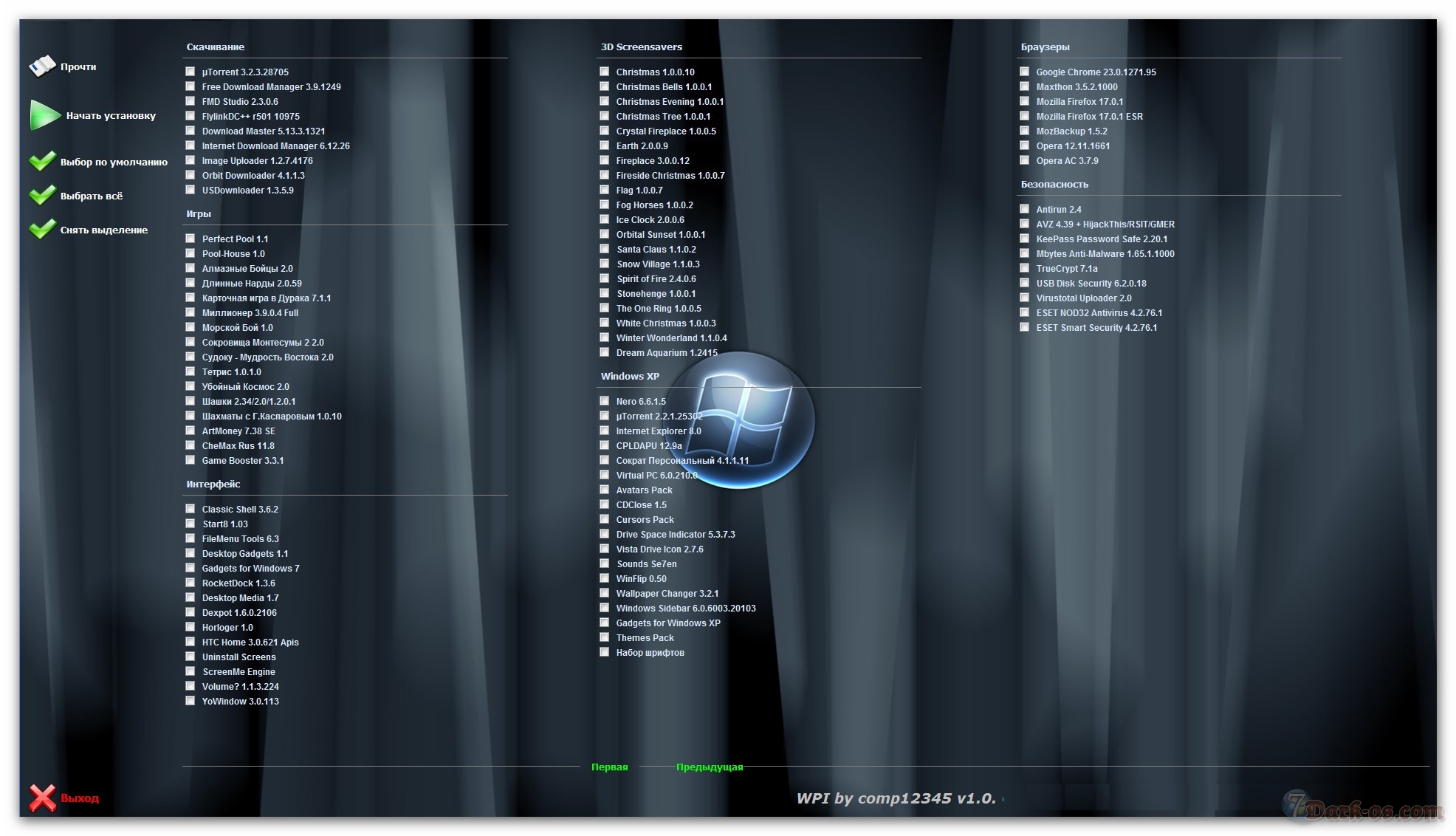Check the RocketDock 1.3.6 checkbox

tap(190, 583)
